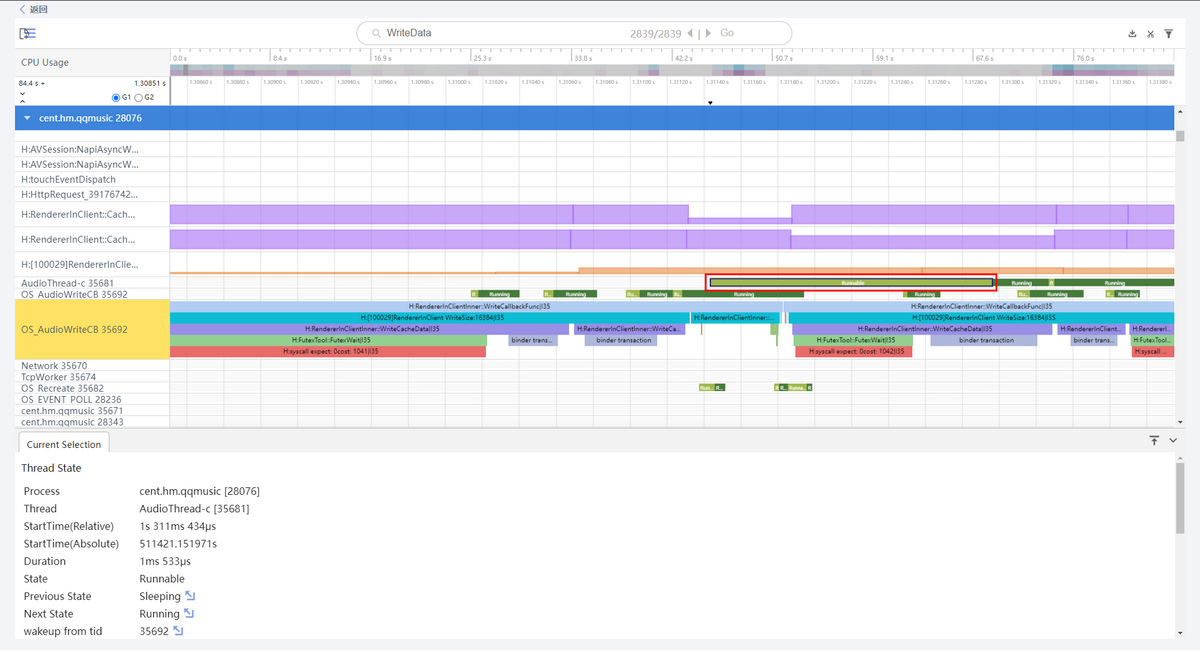Pin the bottom panel to top icon
The width and height of the screenshot is (1200, 650).
(x=1154, y=440)
